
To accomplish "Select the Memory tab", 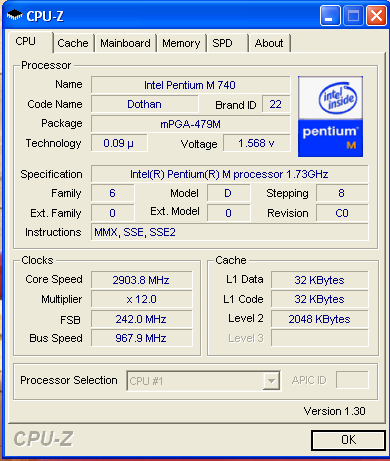I will 181,43.
